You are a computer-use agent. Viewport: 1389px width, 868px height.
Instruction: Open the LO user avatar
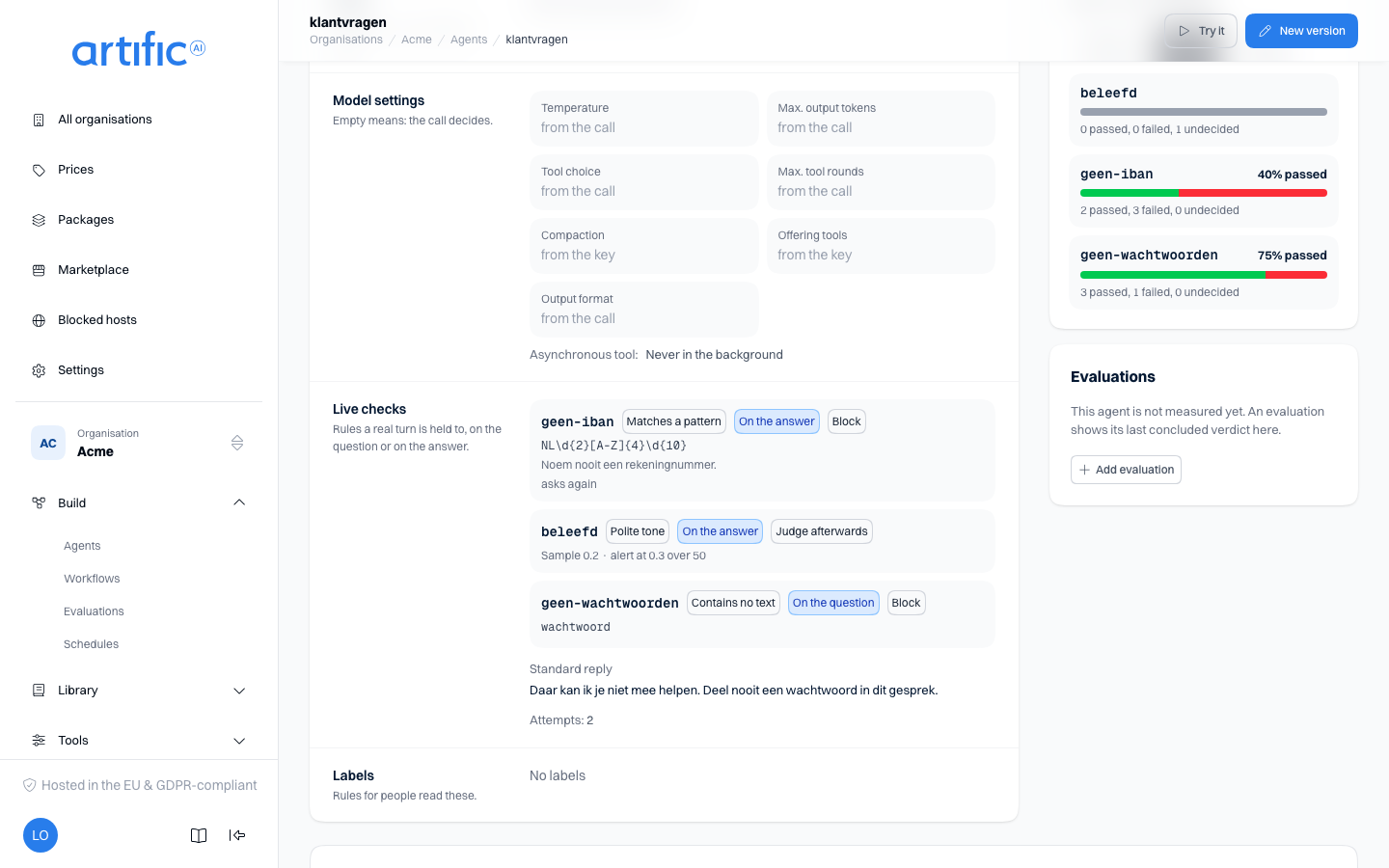coord(41,835)
